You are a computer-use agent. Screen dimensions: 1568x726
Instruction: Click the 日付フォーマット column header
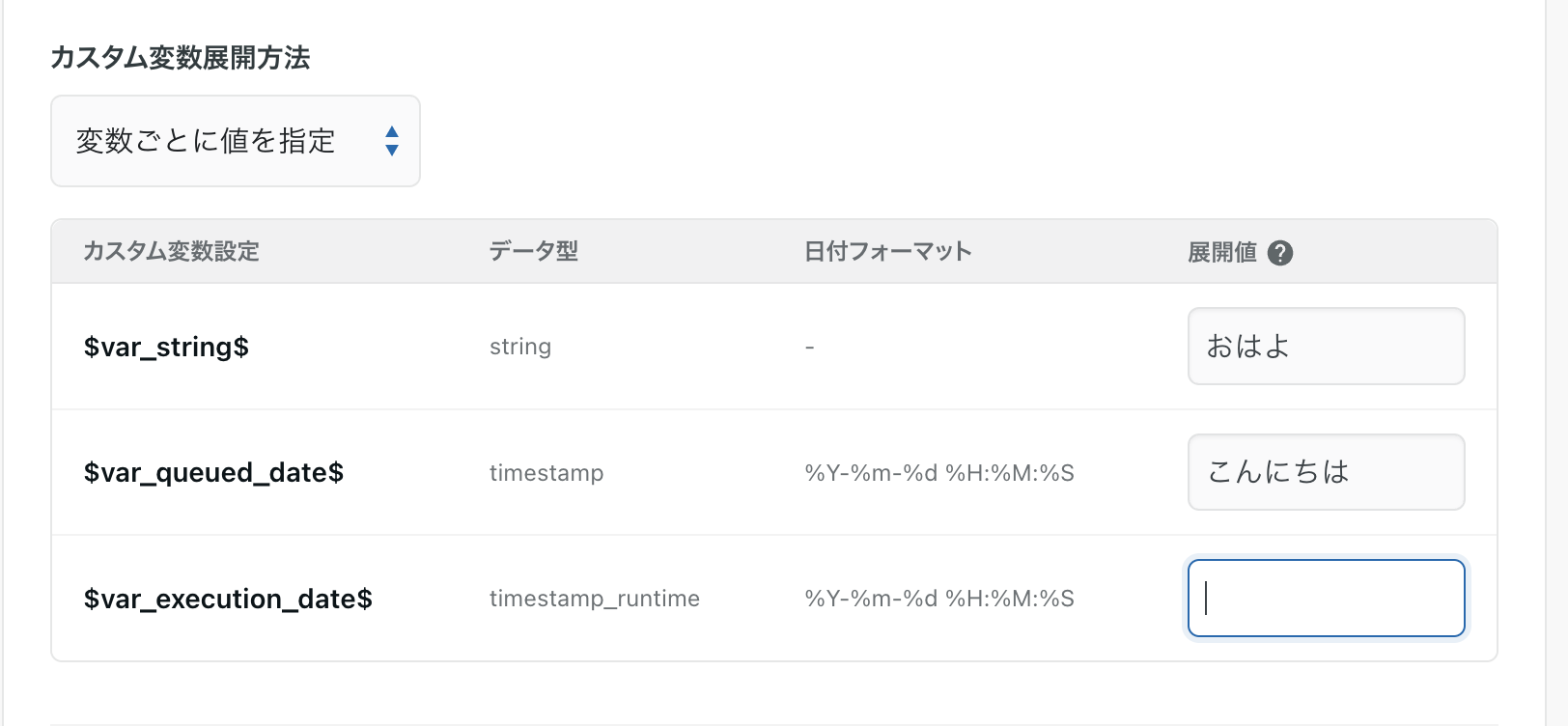pos(887,251)
